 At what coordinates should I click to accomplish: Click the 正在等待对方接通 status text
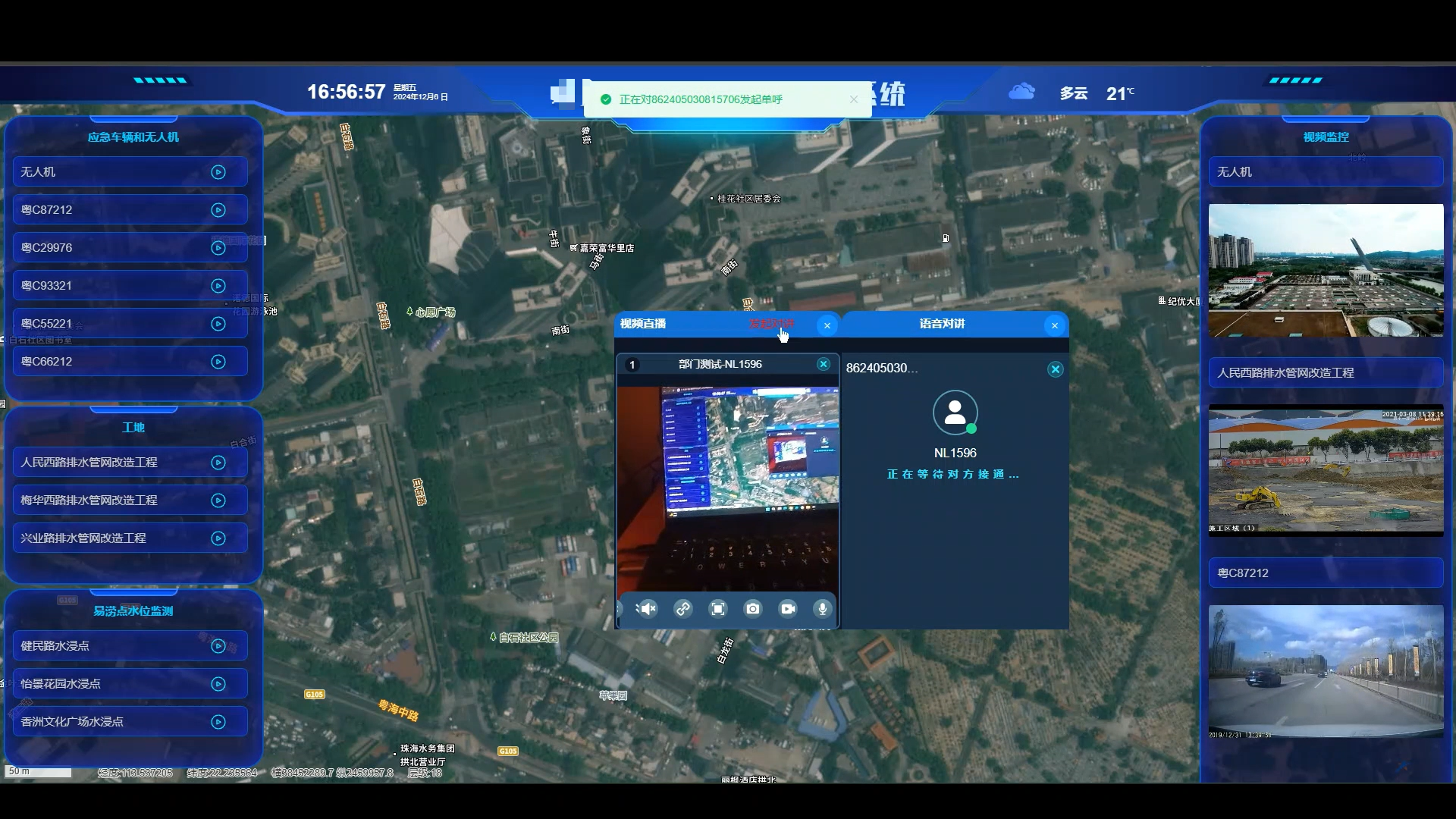[x=953, y=475]
